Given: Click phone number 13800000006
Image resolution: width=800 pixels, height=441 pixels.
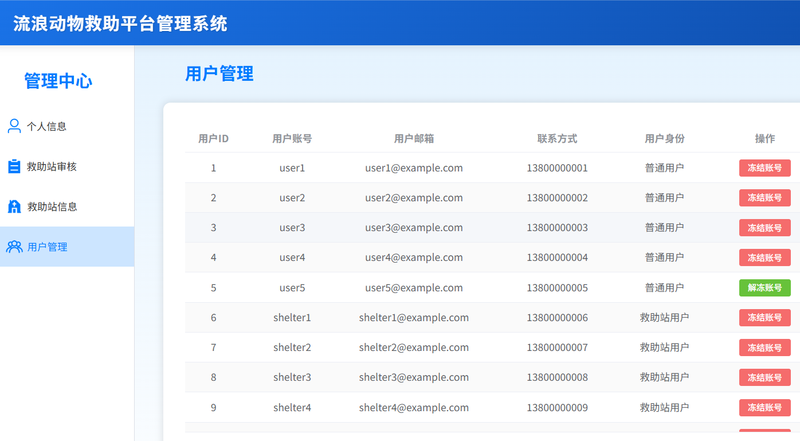Looking at the screenshot, I should (x=557, y=317).
